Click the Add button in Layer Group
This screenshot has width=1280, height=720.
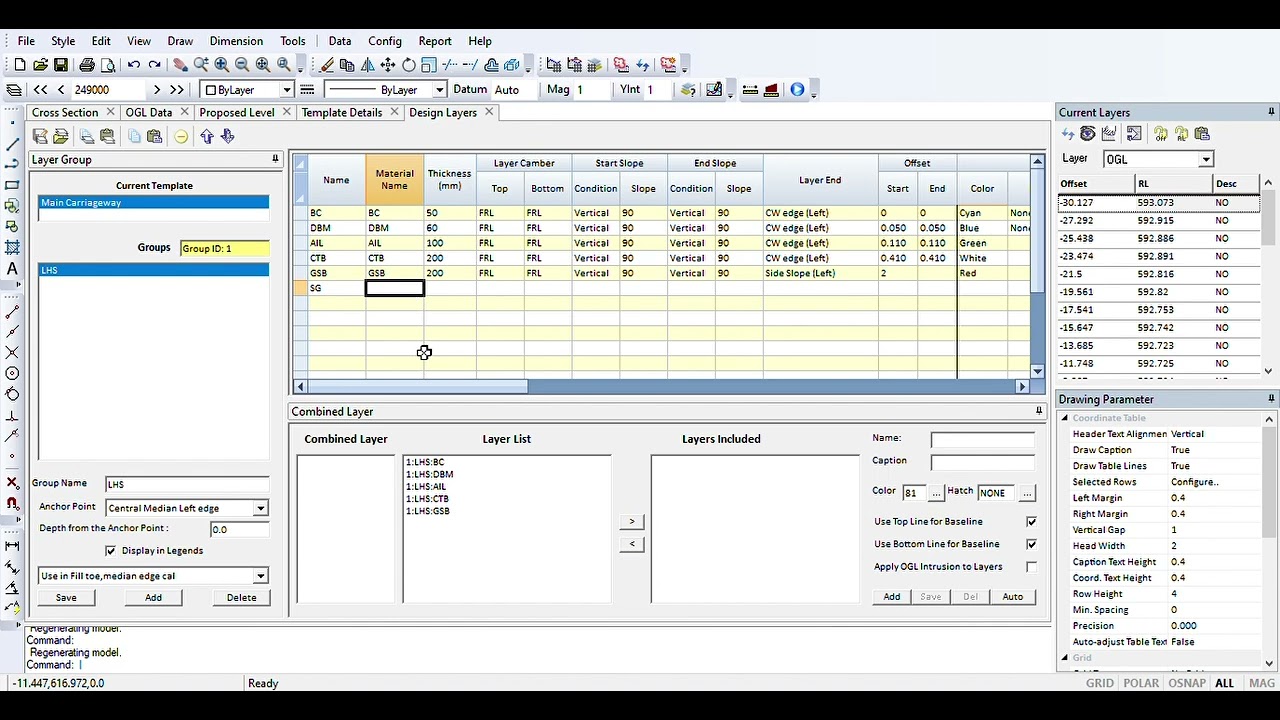(153, 598)
